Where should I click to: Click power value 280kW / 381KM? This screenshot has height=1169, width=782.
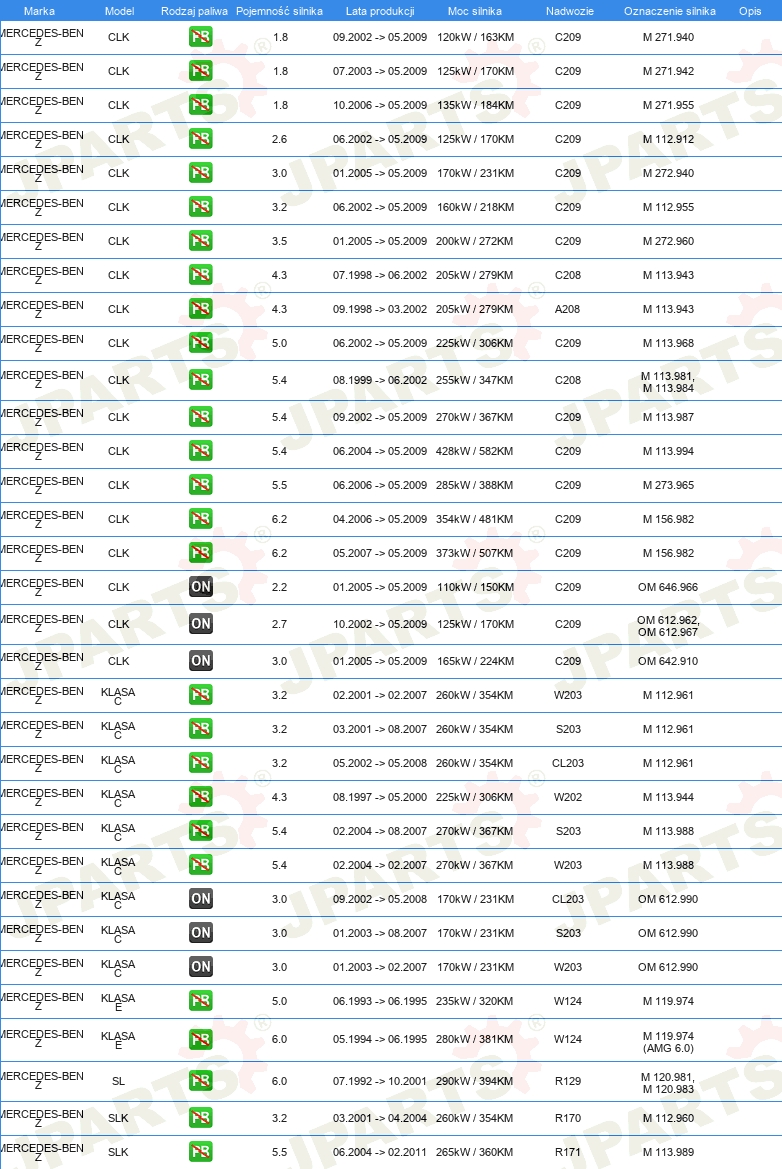pyautogui.click(x=475, y=1039)
